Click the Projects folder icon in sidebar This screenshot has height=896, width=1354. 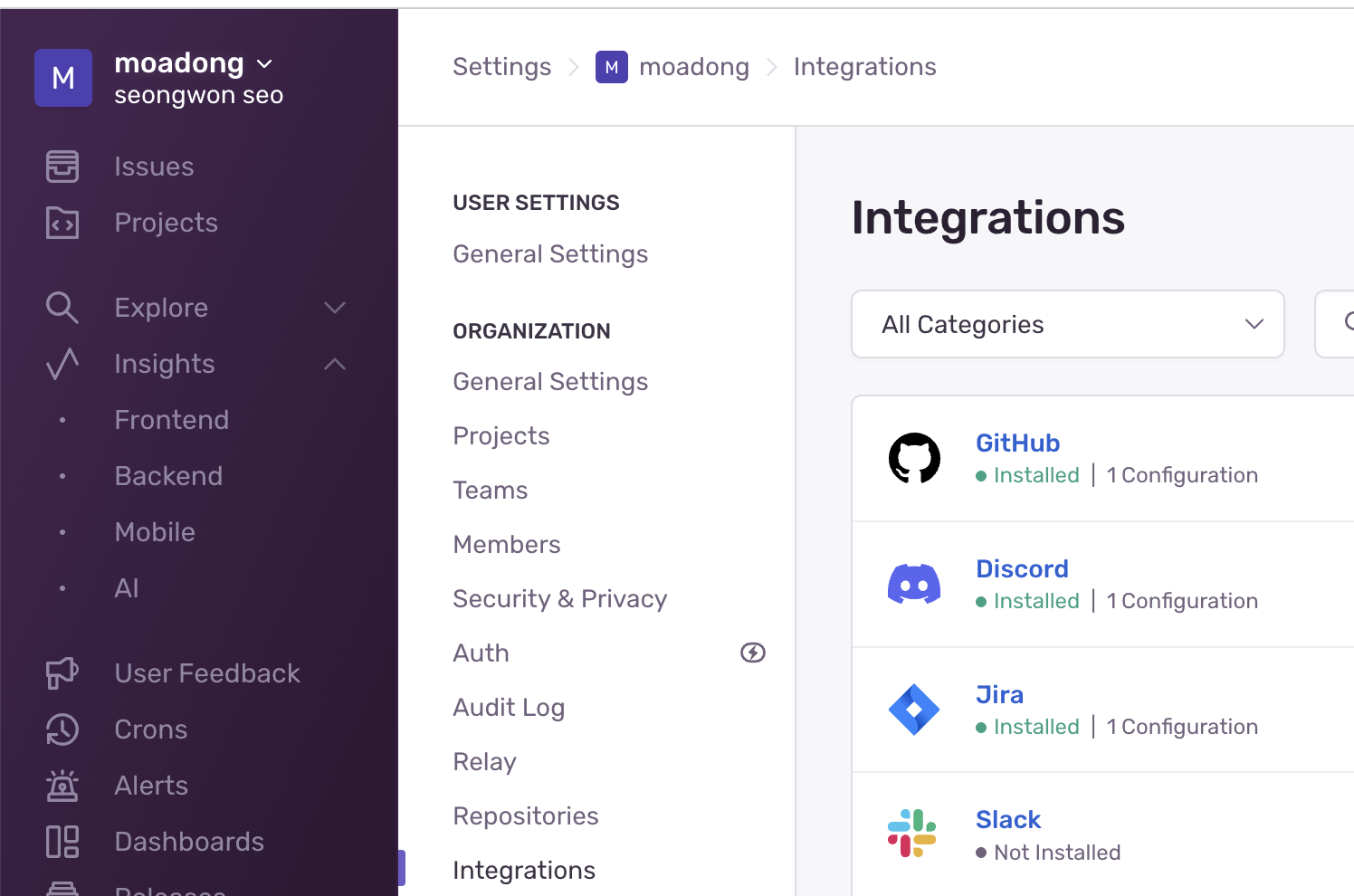tap(62, 223)
